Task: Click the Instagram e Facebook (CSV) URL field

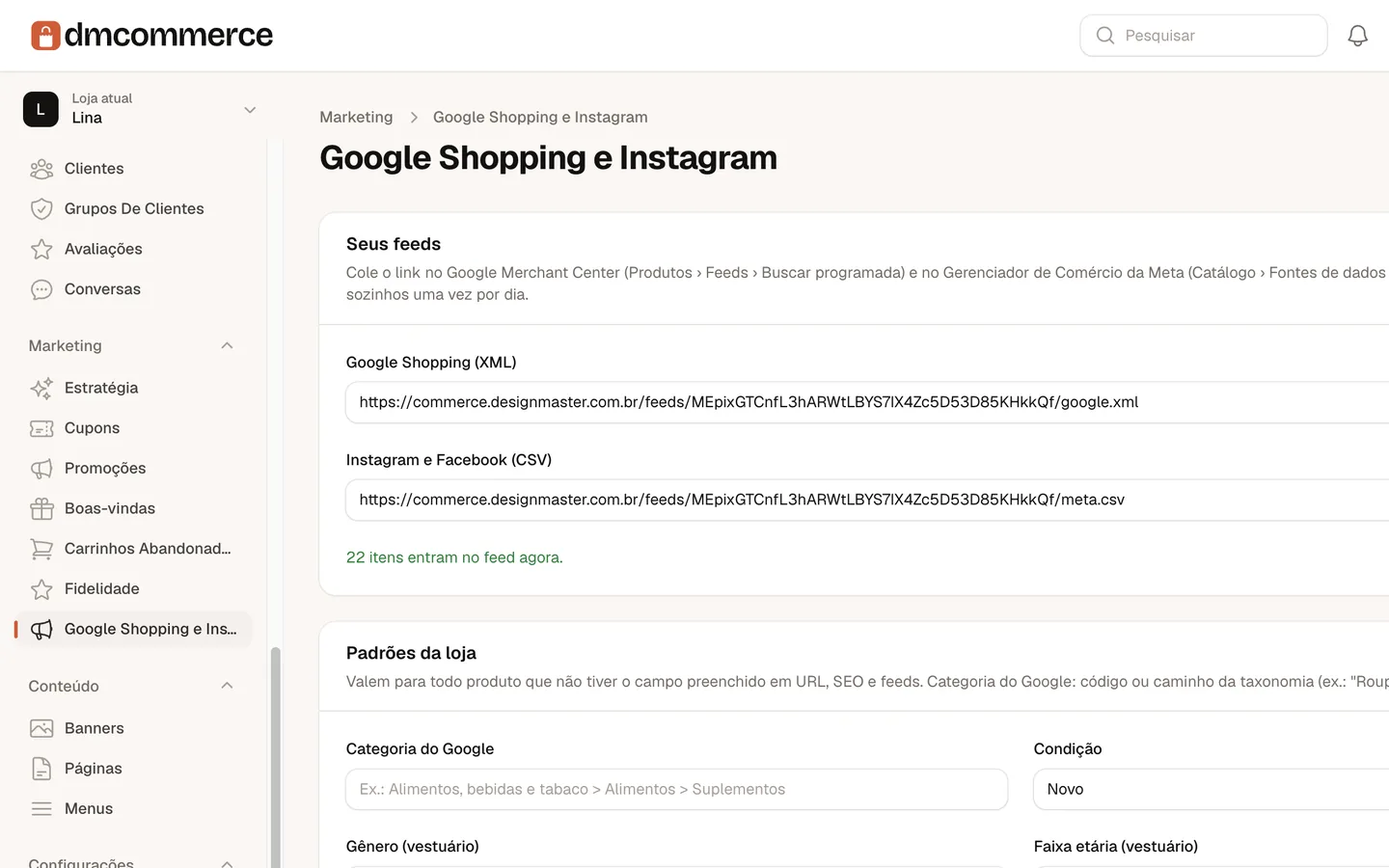Action: coord(867,500)
